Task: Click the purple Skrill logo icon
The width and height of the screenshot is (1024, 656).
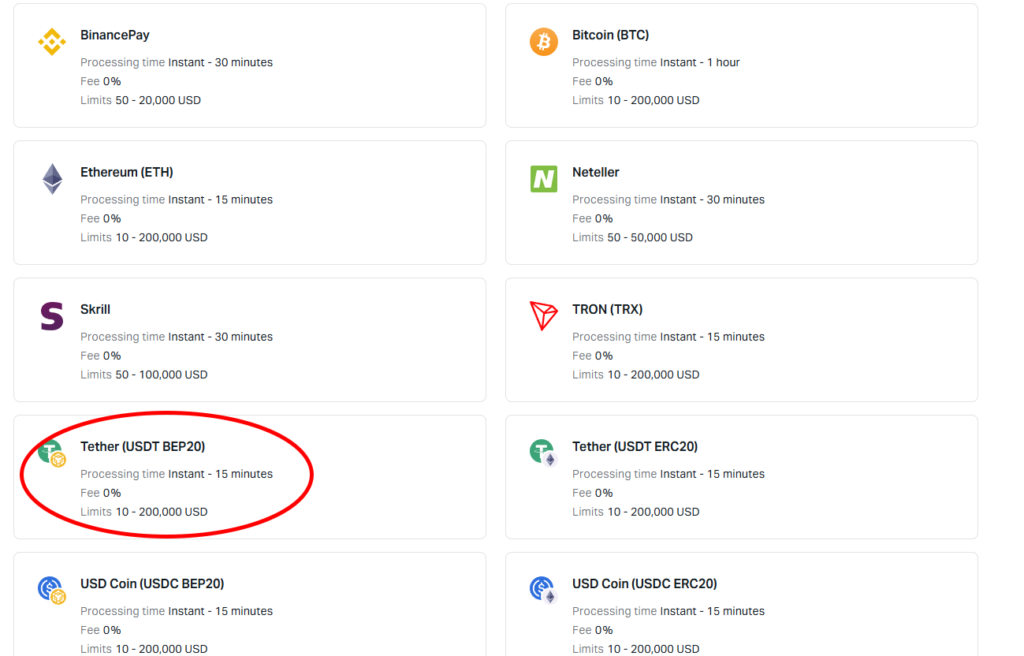Action: coord(52,316)
